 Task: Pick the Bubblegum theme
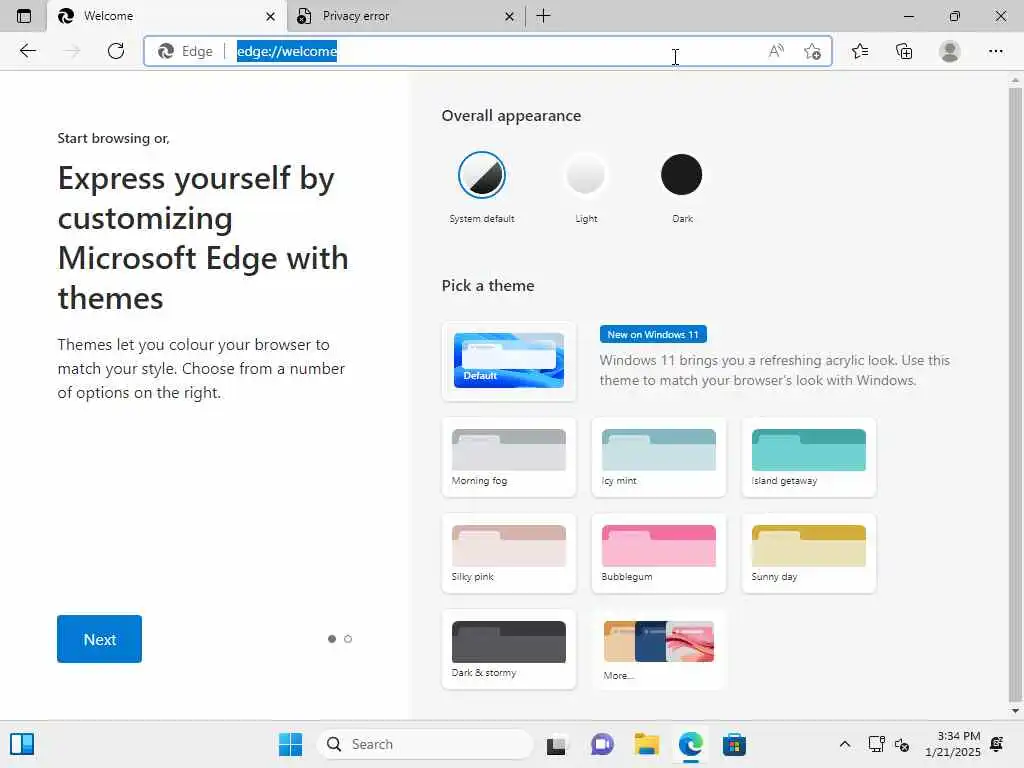[658, 553]
